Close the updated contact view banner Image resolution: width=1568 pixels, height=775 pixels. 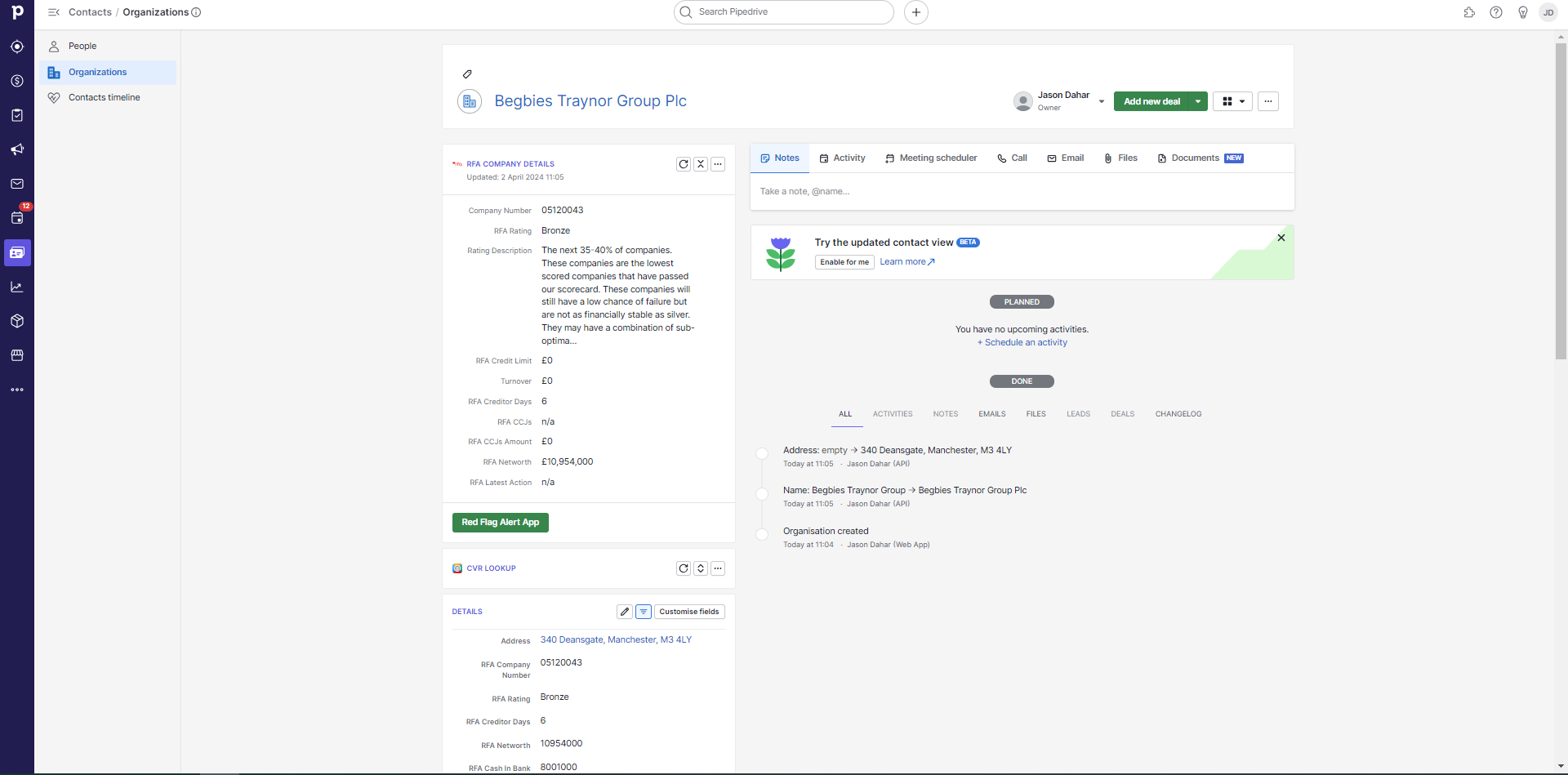coord(1281,238)
